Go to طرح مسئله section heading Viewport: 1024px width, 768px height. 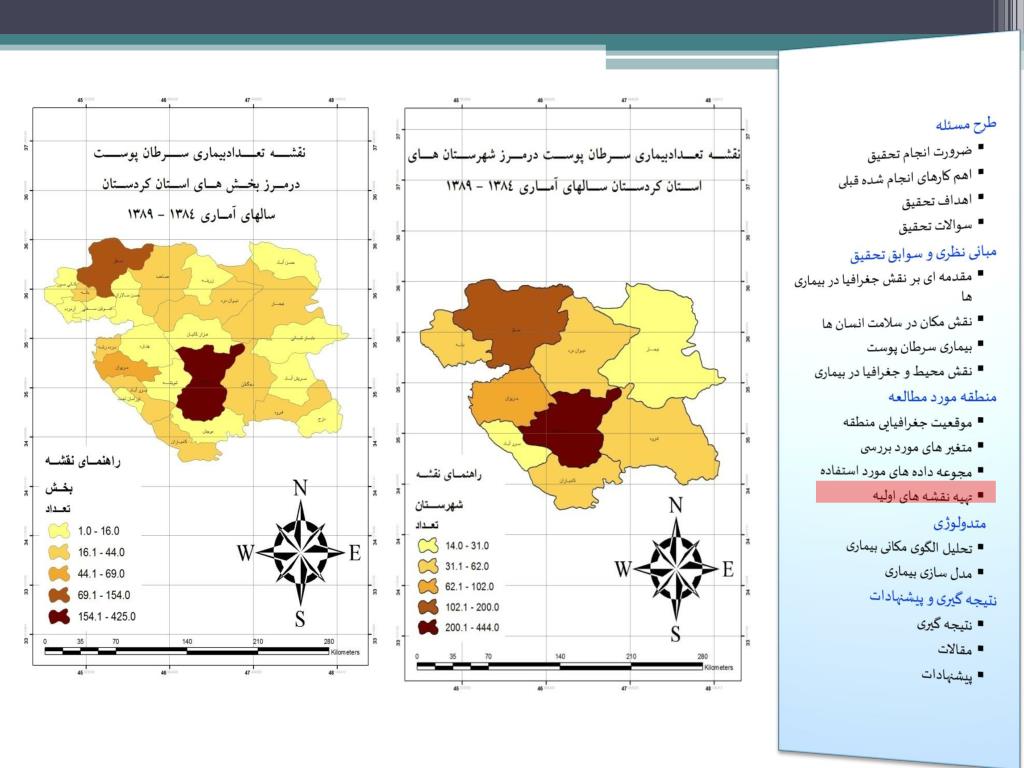coord(966,126)
